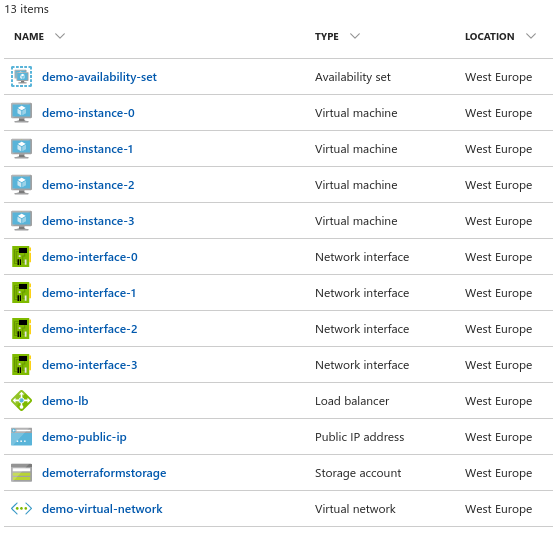Screen dimensions: 553x534
Task: Expand the LOCATION column sort chevron
Action: (x=531, y=36)
